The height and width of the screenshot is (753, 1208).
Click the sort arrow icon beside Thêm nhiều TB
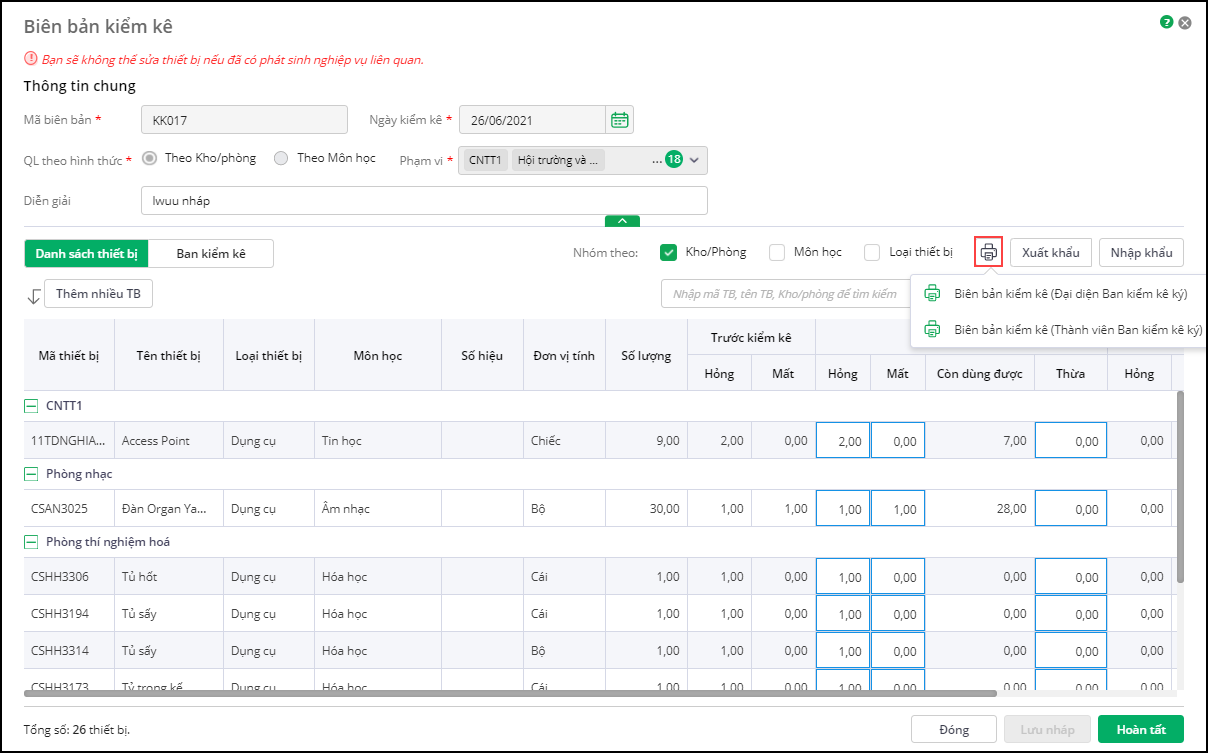[x=34, y=295]
